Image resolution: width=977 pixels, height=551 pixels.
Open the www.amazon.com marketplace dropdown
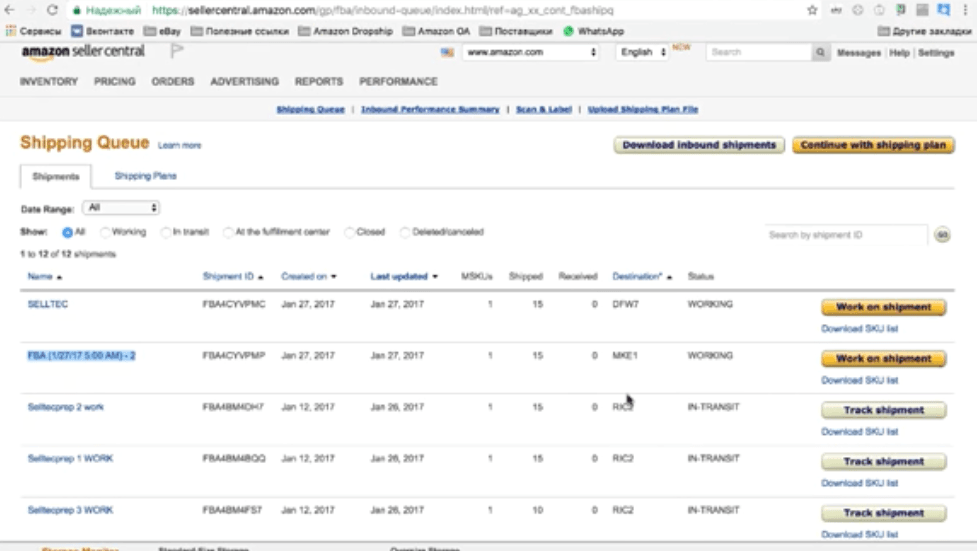[530, 52]
